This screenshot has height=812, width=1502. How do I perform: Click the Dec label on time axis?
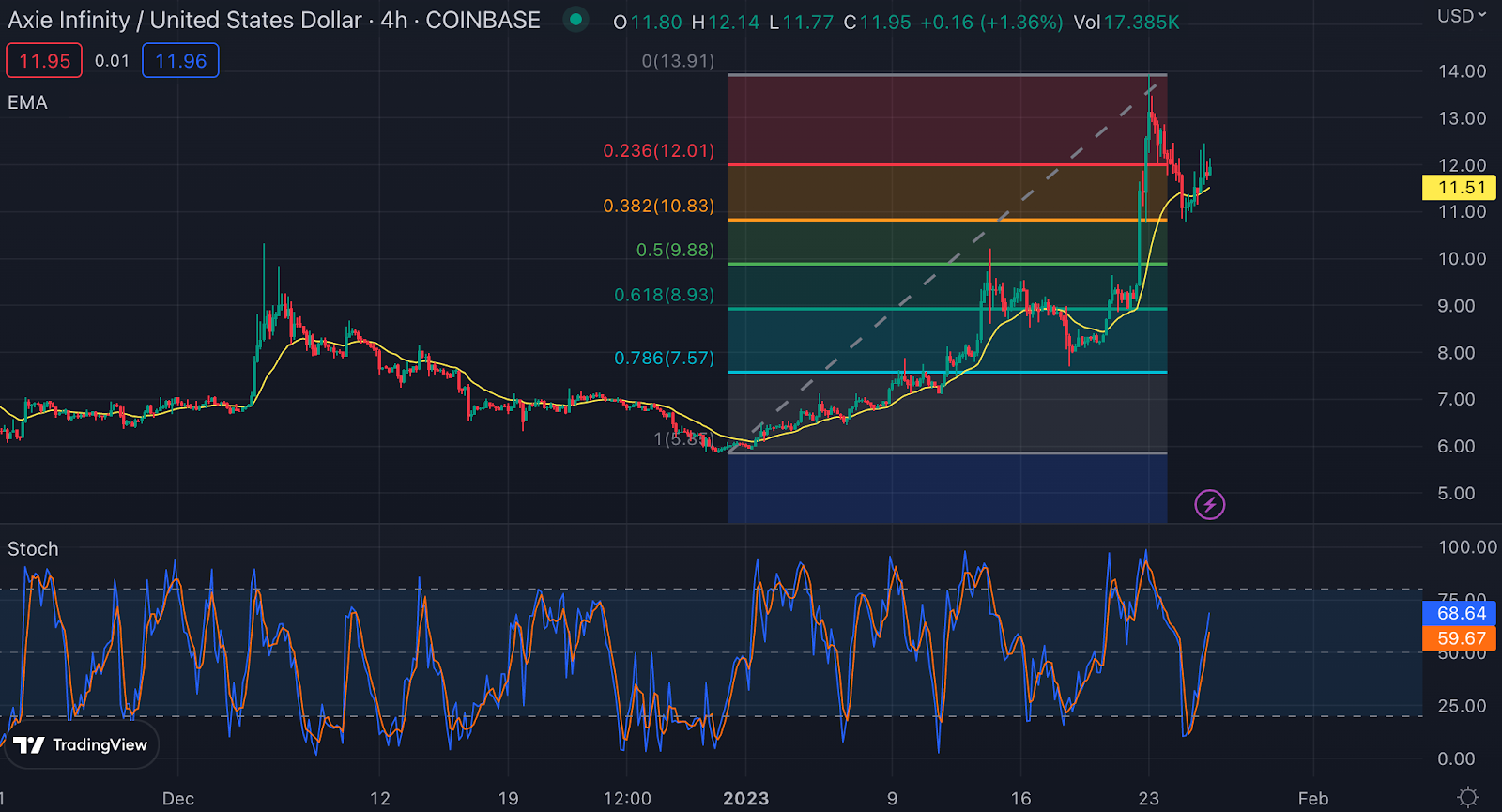pyautogui.click(x=178, y=799)
